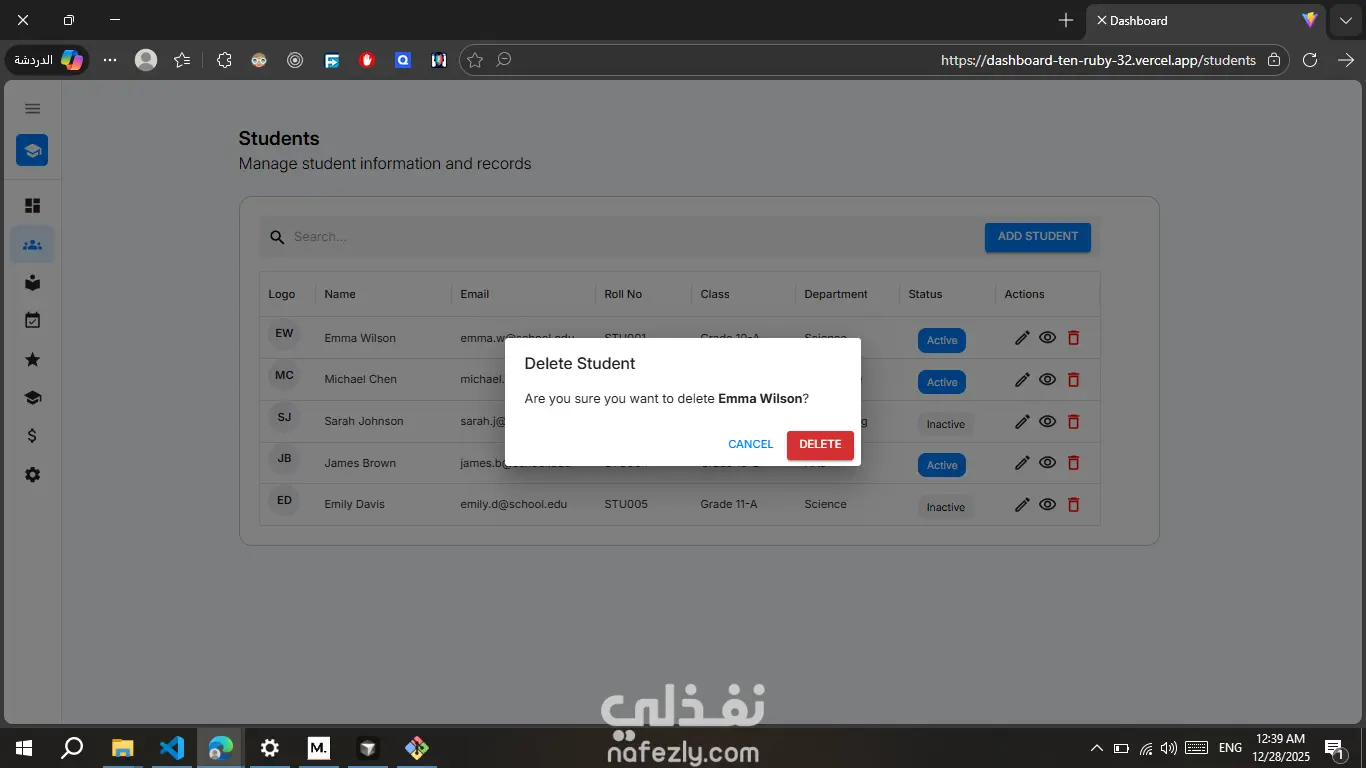
Task: View Michael Chen's details with eye icon
Action: coord(1047,380)
